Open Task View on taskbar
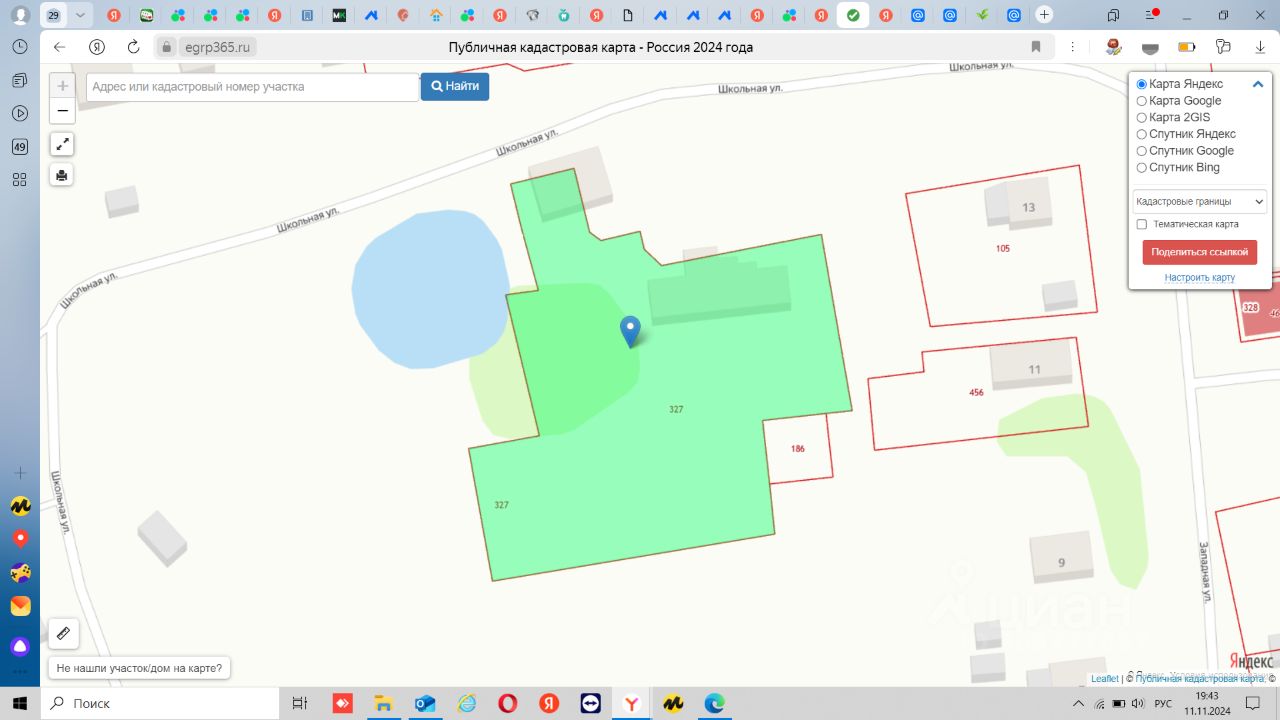This screenshot has width=1280, height=720. [299, 703]
